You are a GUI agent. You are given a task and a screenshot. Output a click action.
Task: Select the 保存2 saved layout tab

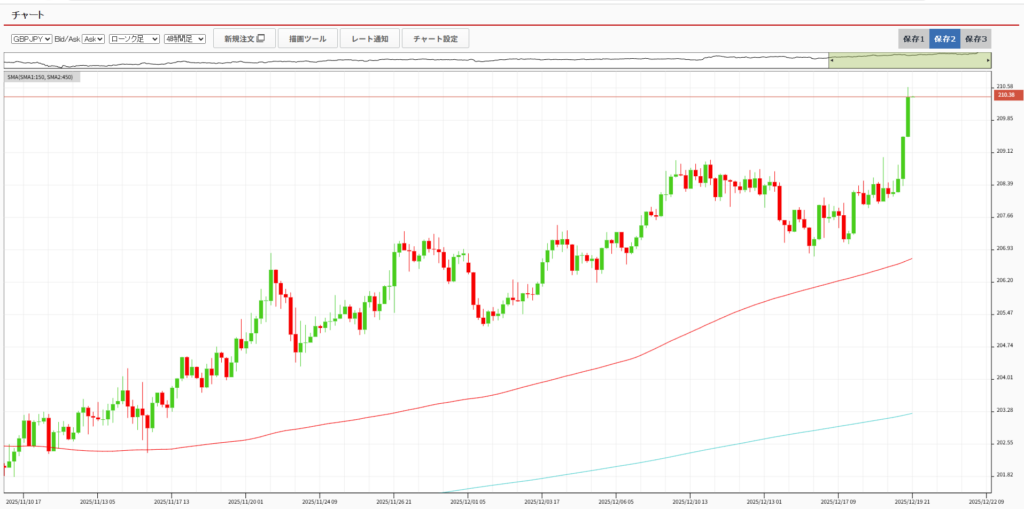[943, 39]
